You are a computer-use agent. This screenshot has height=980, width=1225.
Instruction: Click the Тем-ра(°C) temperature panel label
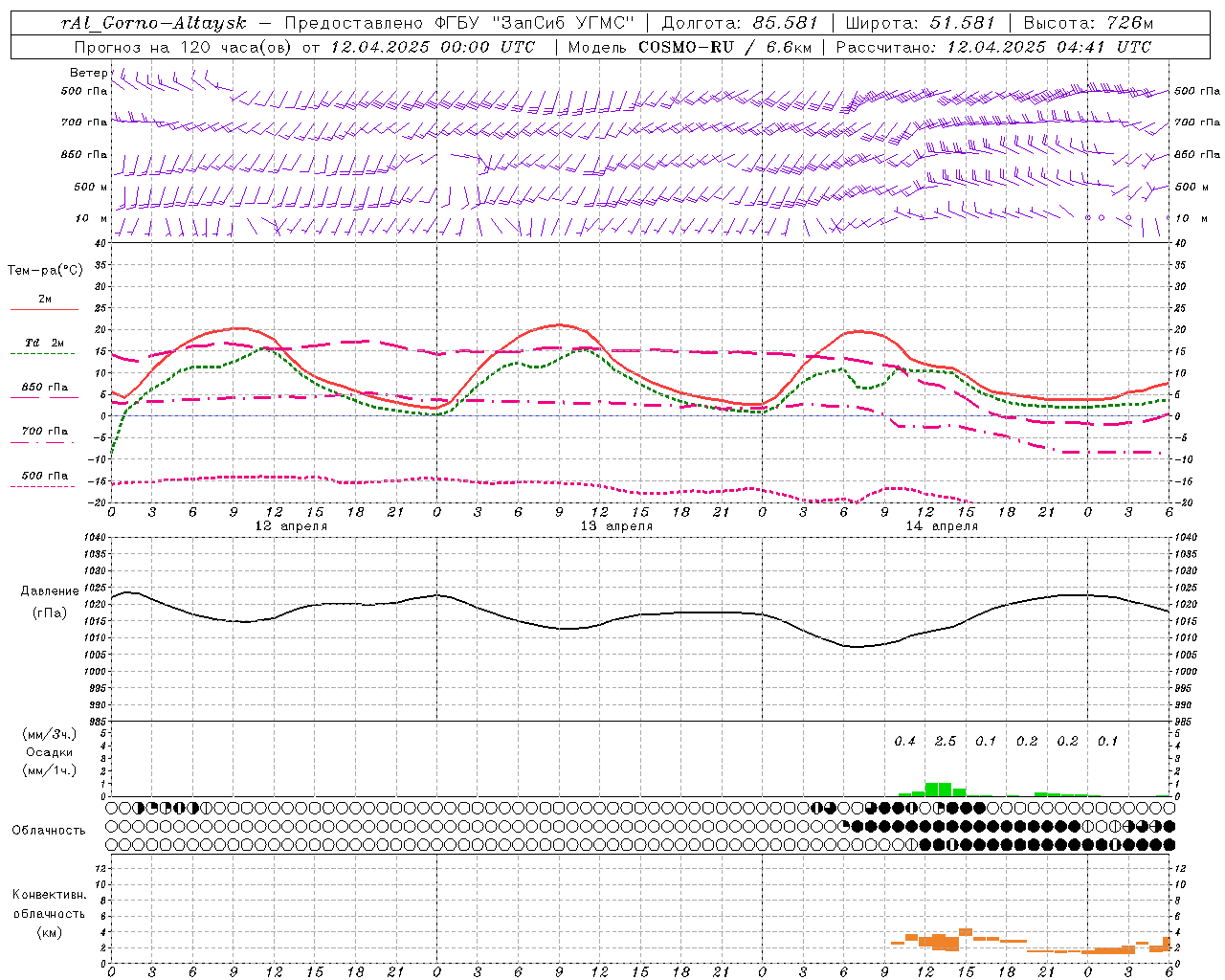click(45, 271)
